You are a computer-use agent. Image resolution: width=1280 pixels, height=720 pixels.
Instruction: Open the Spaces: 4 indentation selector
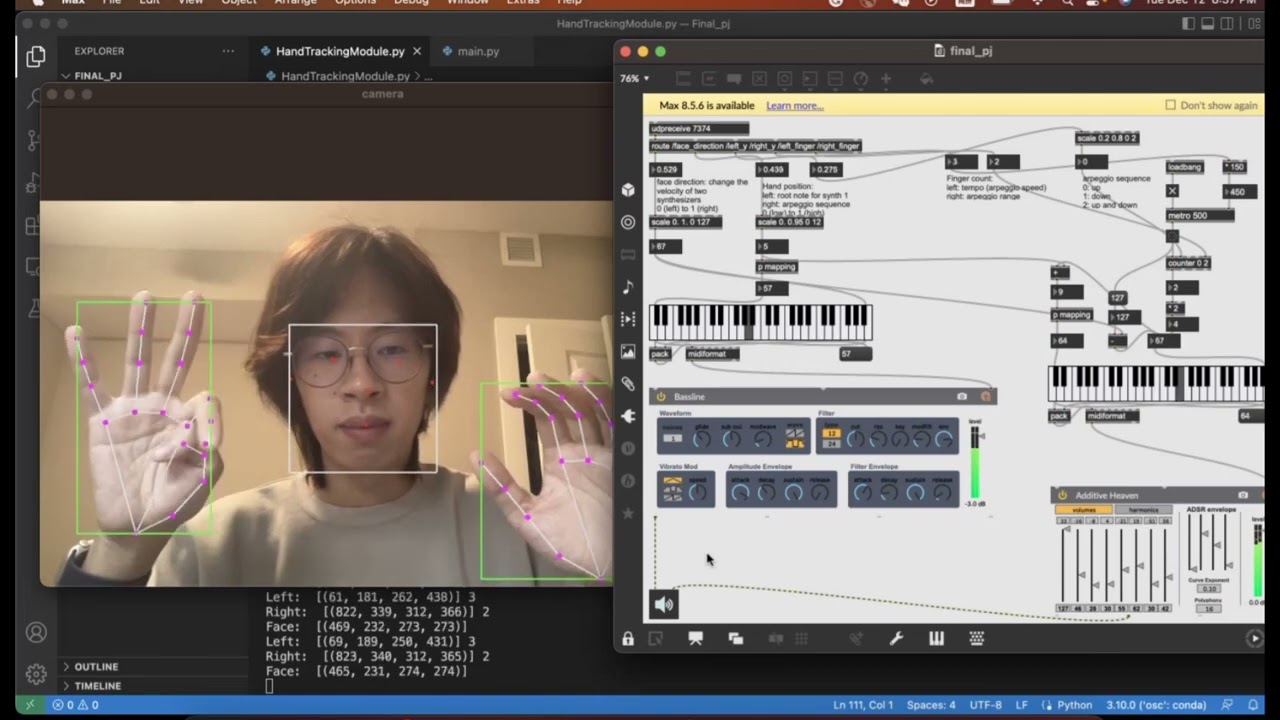(931, 705)
